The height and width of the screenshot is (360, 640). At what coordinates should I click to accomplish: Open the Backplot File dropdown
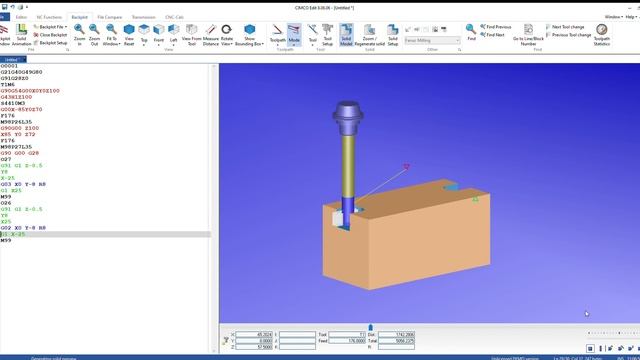(50, 27)
